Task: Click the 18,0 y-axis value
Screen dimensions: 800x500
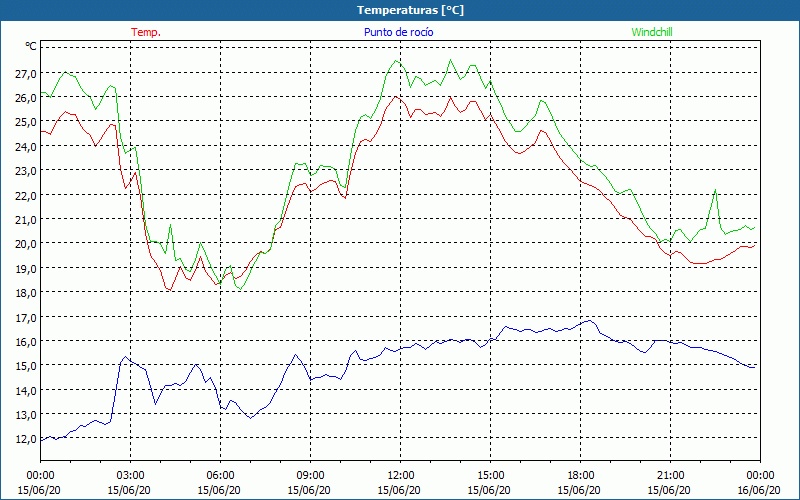Action: tap(25, 293)
